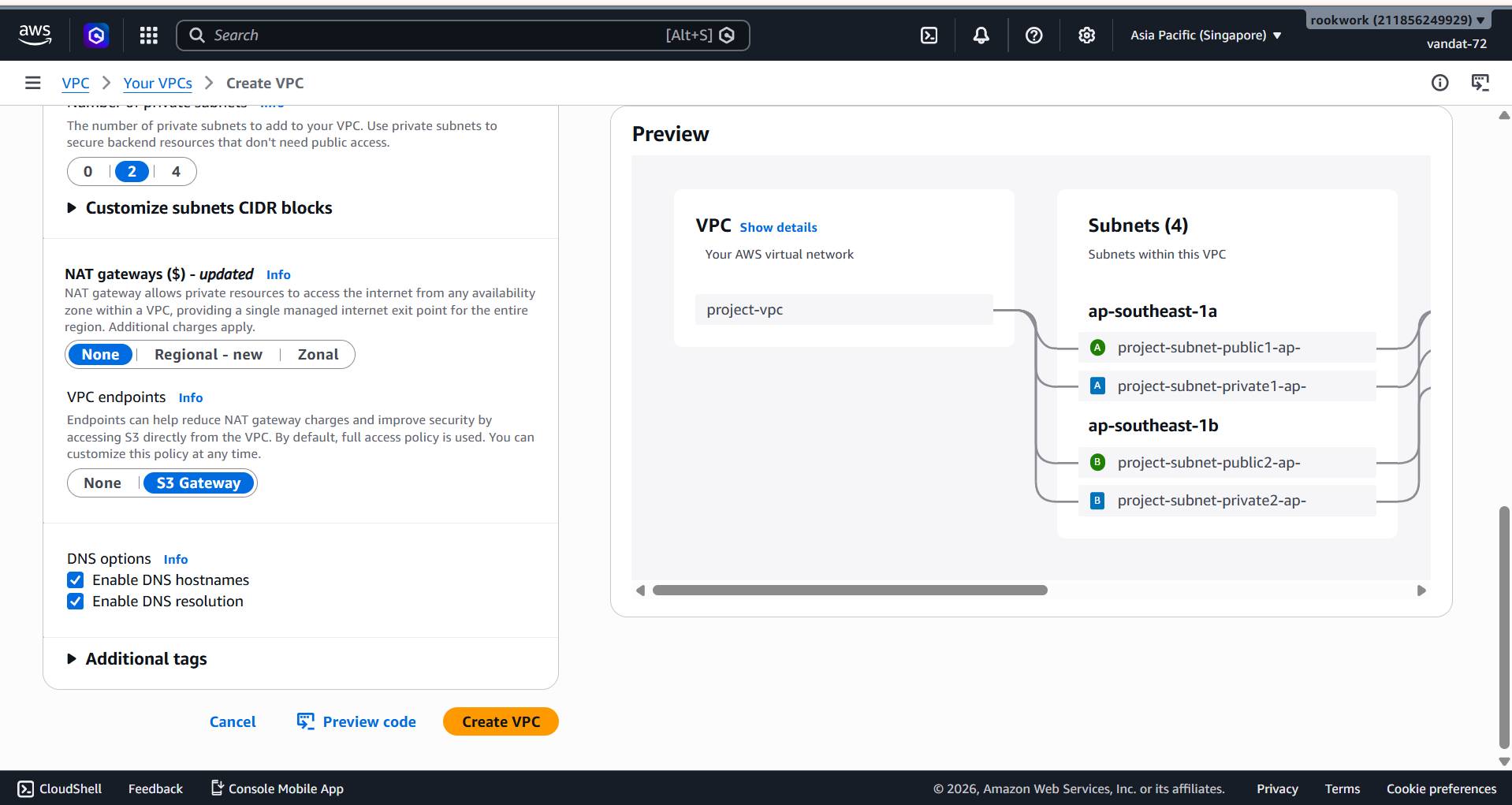Open Info link for VPC endpoints
Screen dimensions: 1512x805
[x=191, y=397]
